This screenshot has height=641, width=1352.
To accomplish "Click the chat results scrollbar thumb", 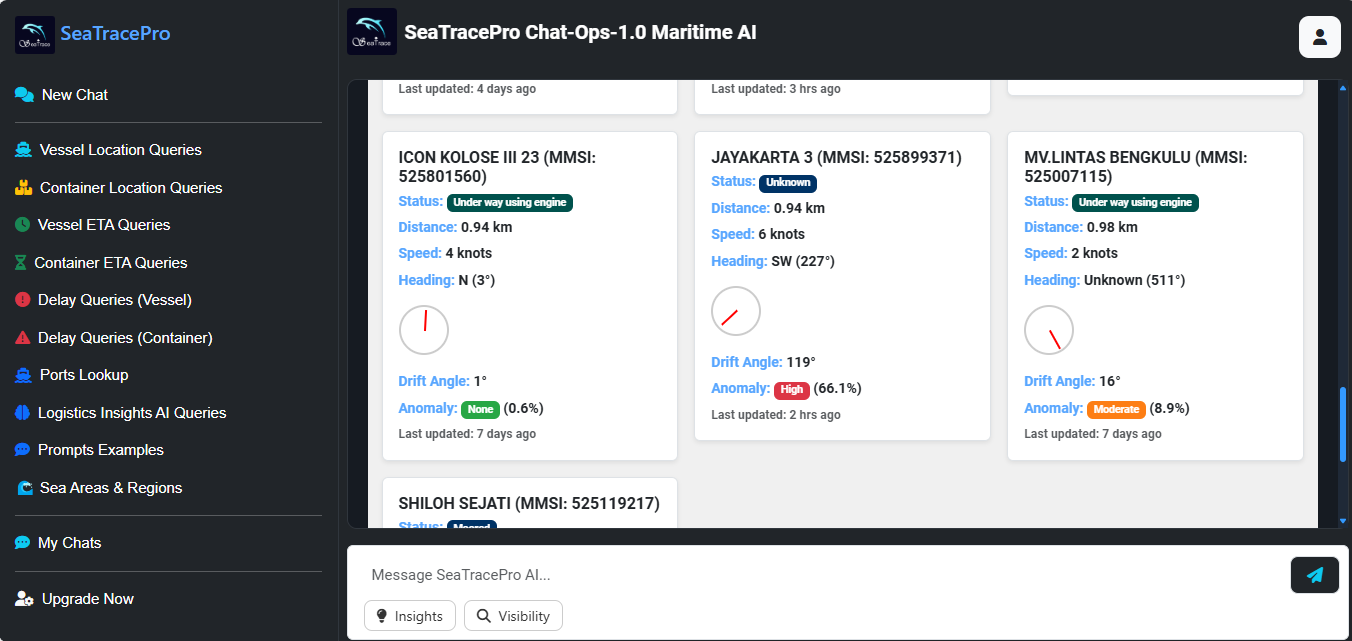I will tap(1343, 424).
